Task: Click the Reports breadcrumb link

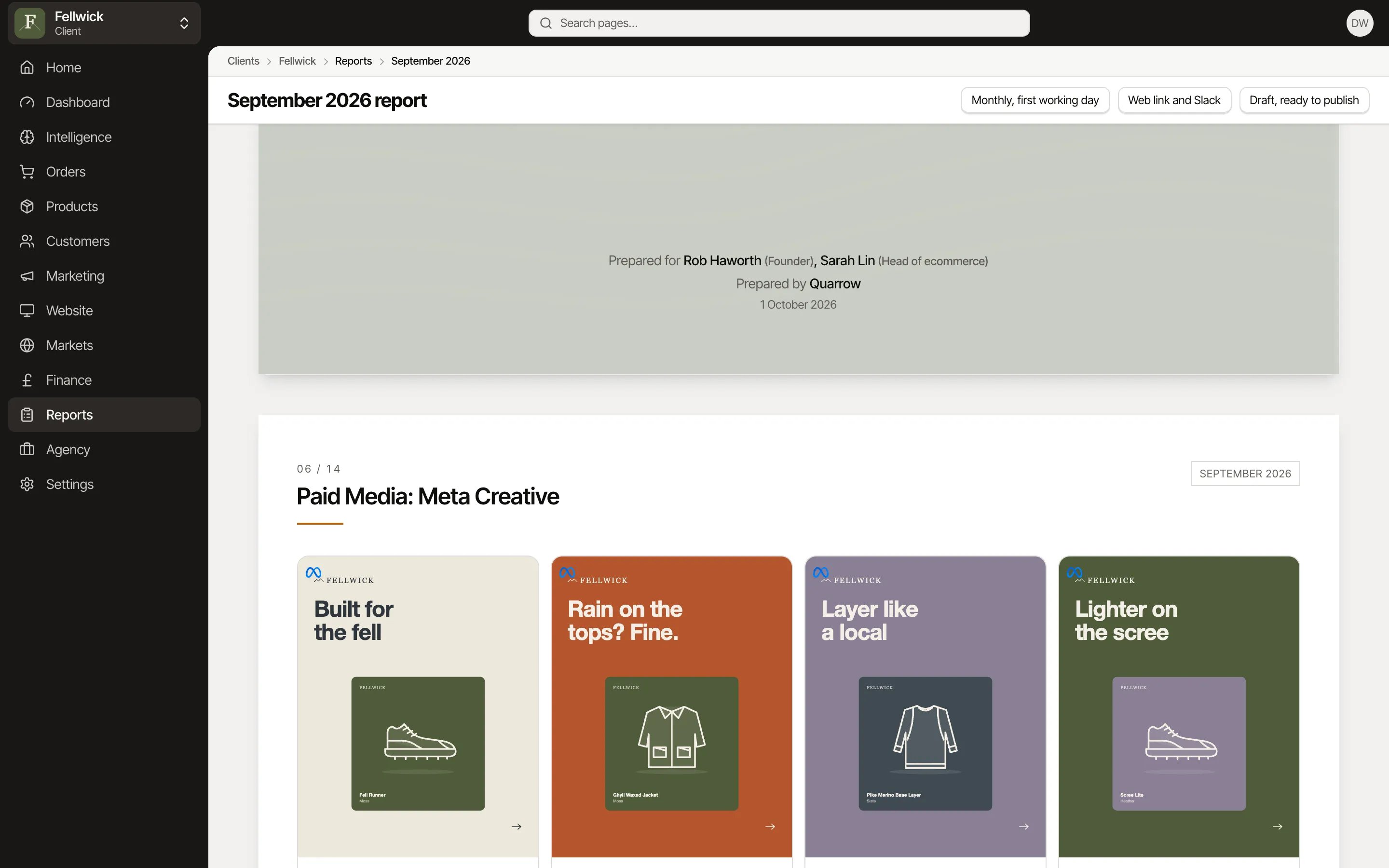Action: click(x=354, y=61)
